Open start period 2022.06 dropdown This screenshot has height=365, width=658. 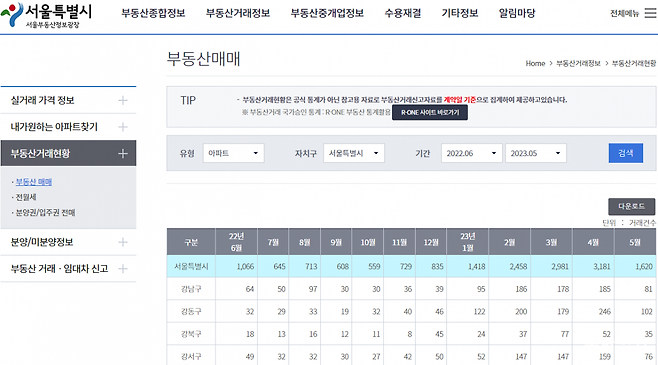pos(472,153)
